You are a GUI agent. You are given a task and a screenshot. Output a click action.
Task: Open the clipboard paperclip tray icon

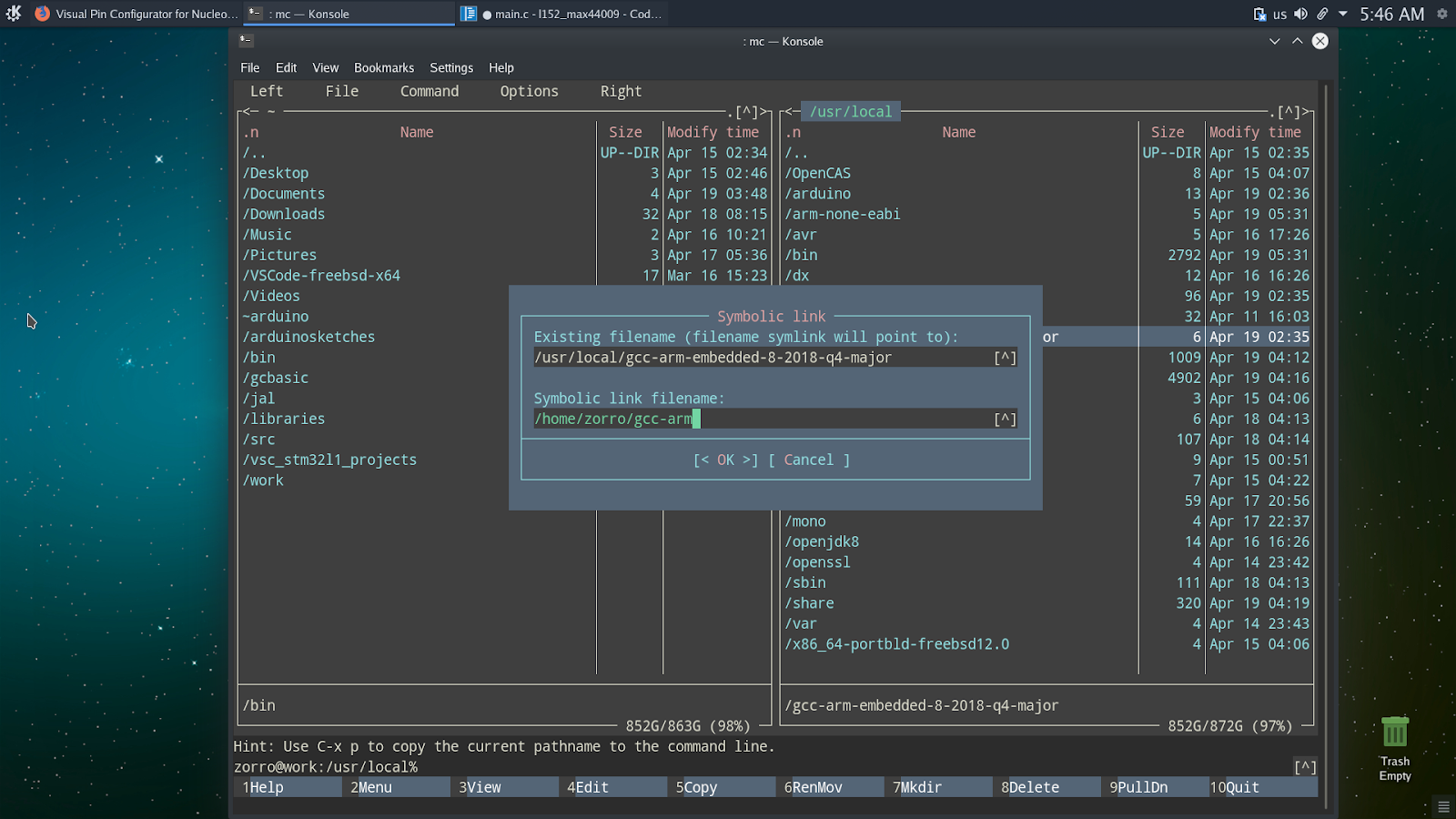tap(1322, 14)
